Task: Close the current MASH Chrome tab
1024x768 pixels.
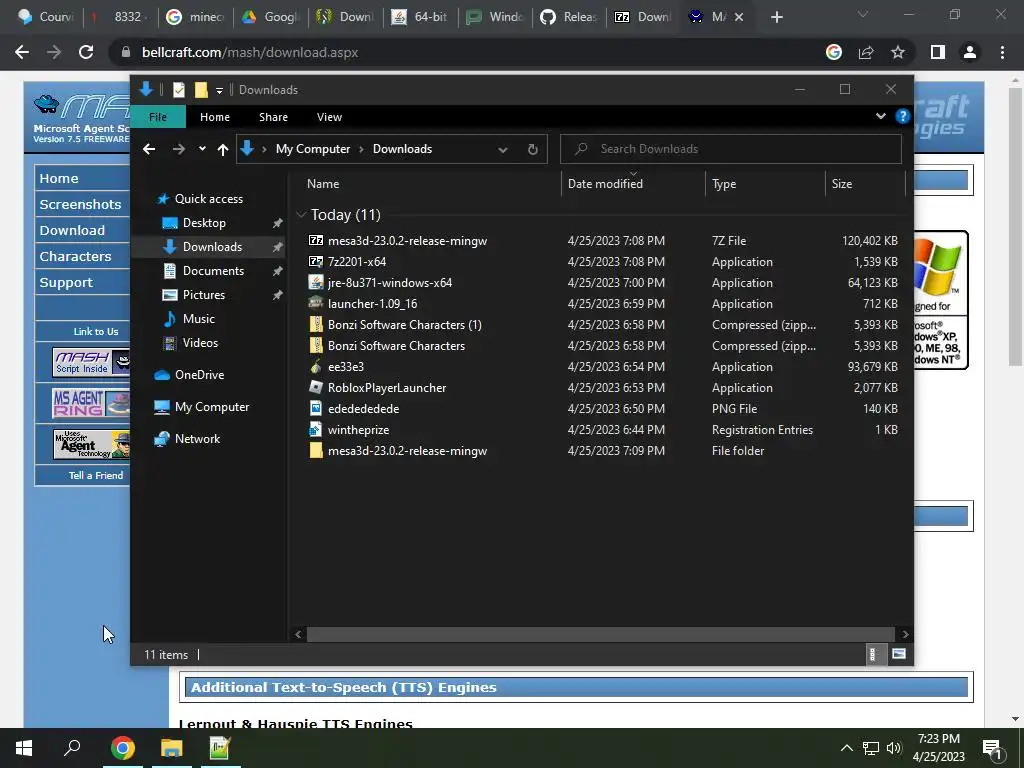Action: 739,17
